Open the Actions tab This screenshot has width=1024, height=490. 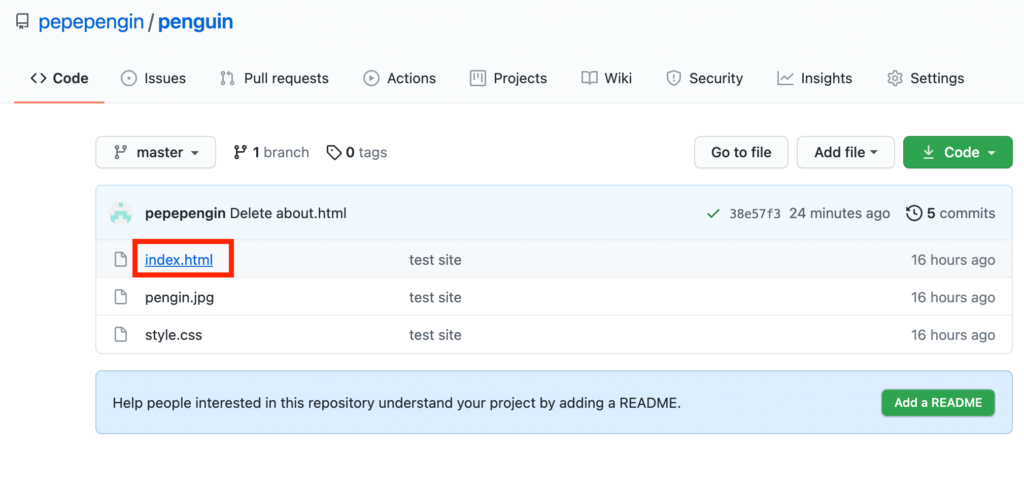[x=400, y=78]
